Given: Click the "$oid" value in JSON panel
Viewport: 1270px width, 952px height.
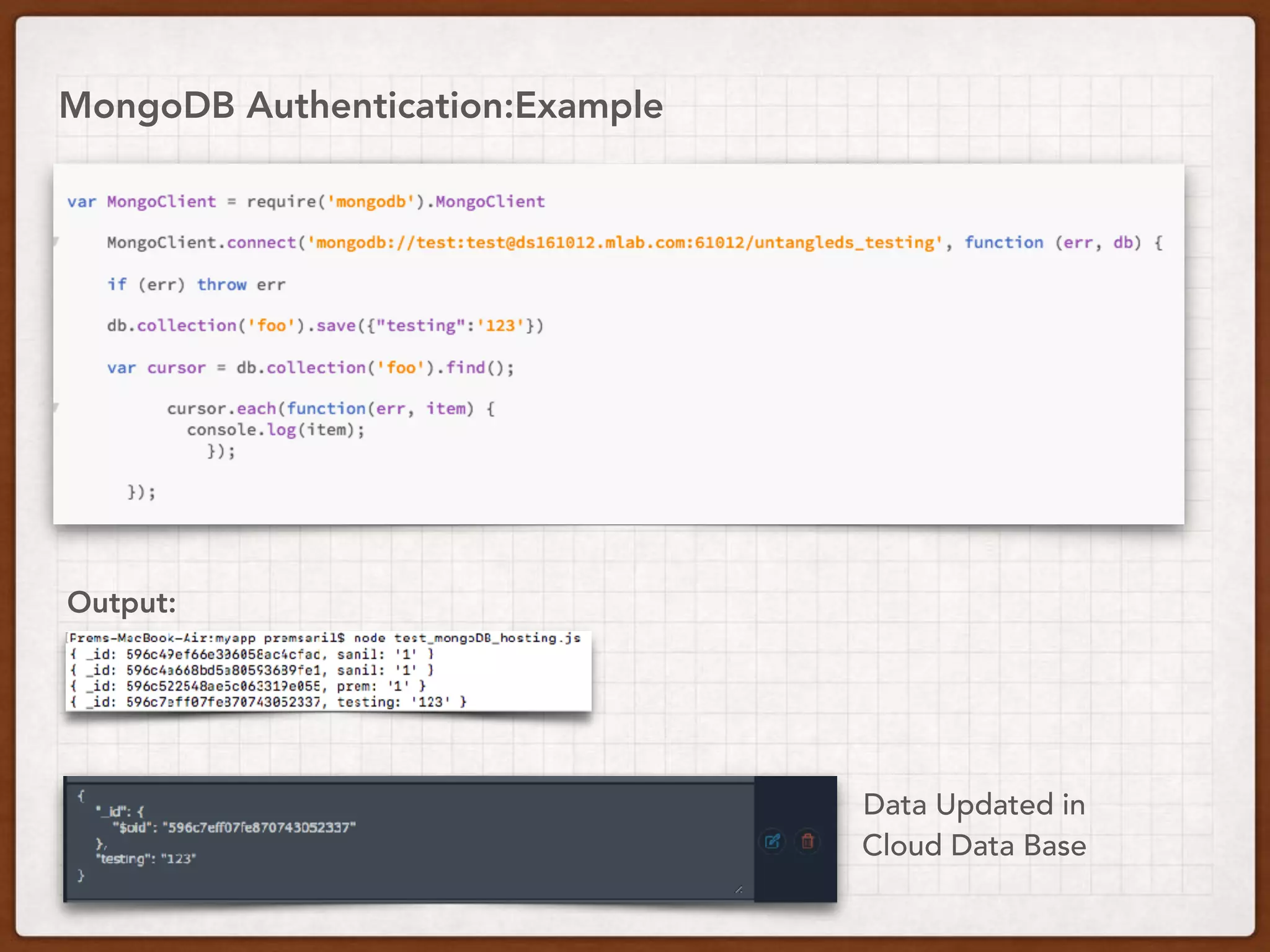Looking at the screenshot, I should point(259,827).
